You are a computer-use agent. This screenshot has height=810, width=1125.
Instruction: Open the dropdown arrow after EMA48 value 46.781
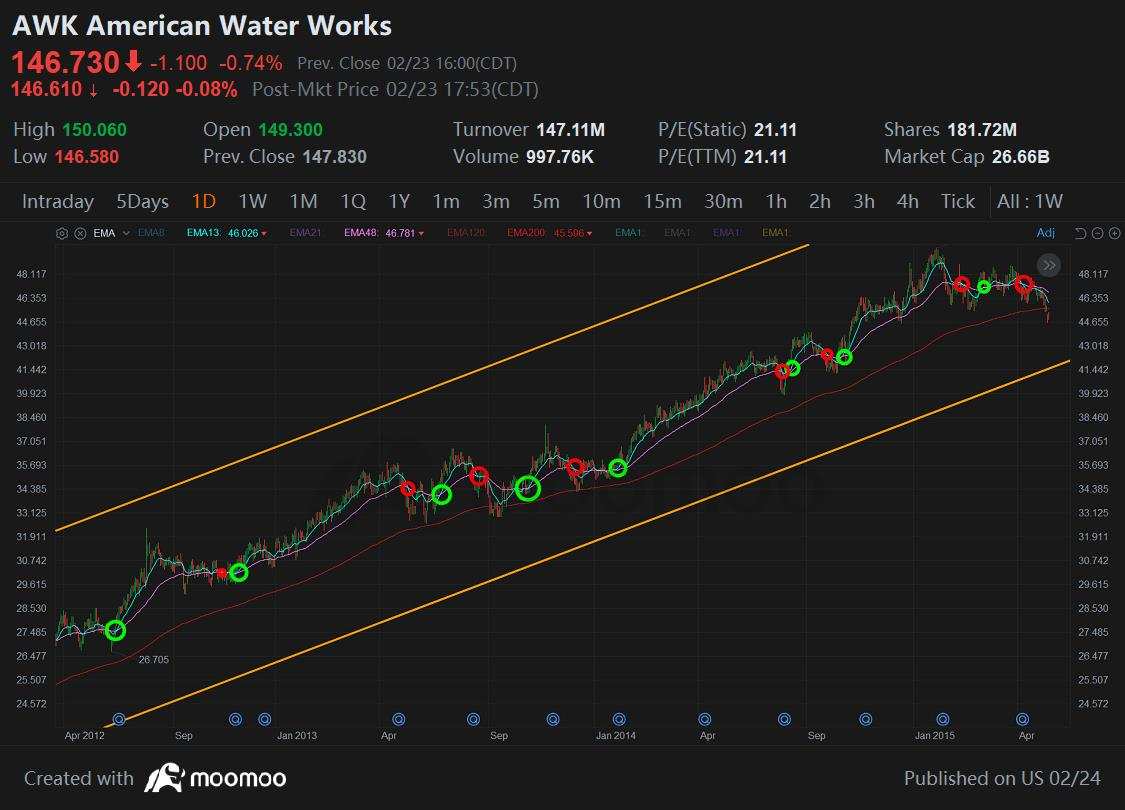(421, 234)
